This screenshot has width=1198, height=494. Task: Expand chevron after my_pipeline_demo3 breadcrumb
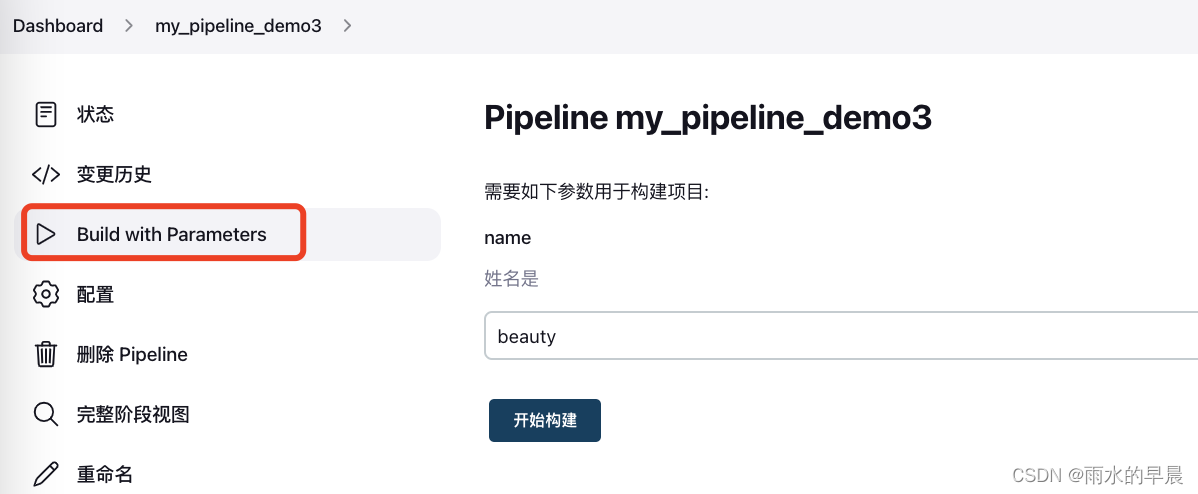click(x=347, y=26)
